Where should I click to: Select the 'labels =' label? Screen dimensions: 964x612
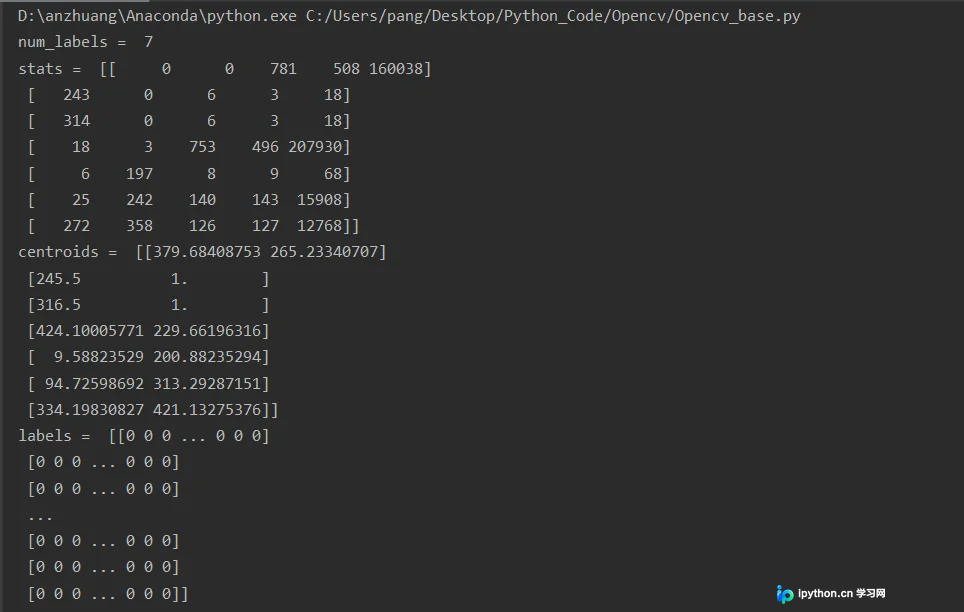coord(54,436)
